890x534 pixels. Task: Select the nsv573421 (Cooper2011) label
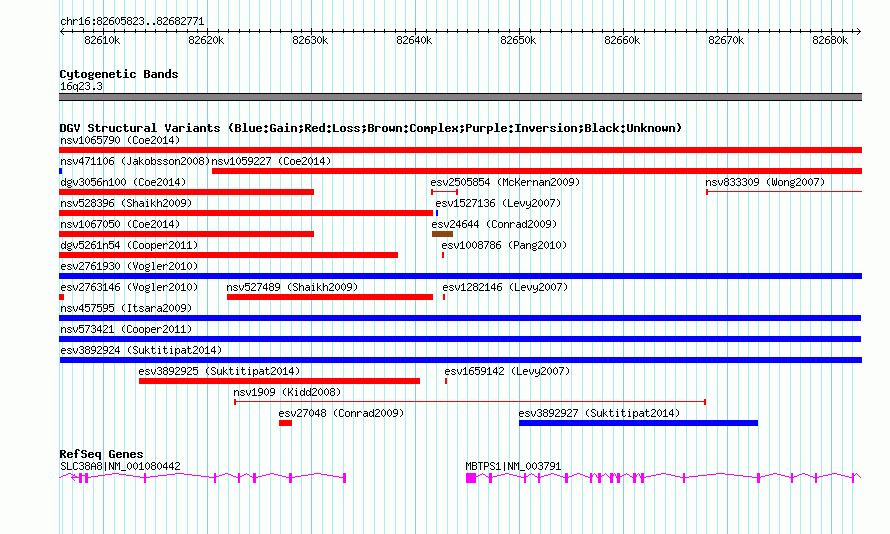point(126,329)
